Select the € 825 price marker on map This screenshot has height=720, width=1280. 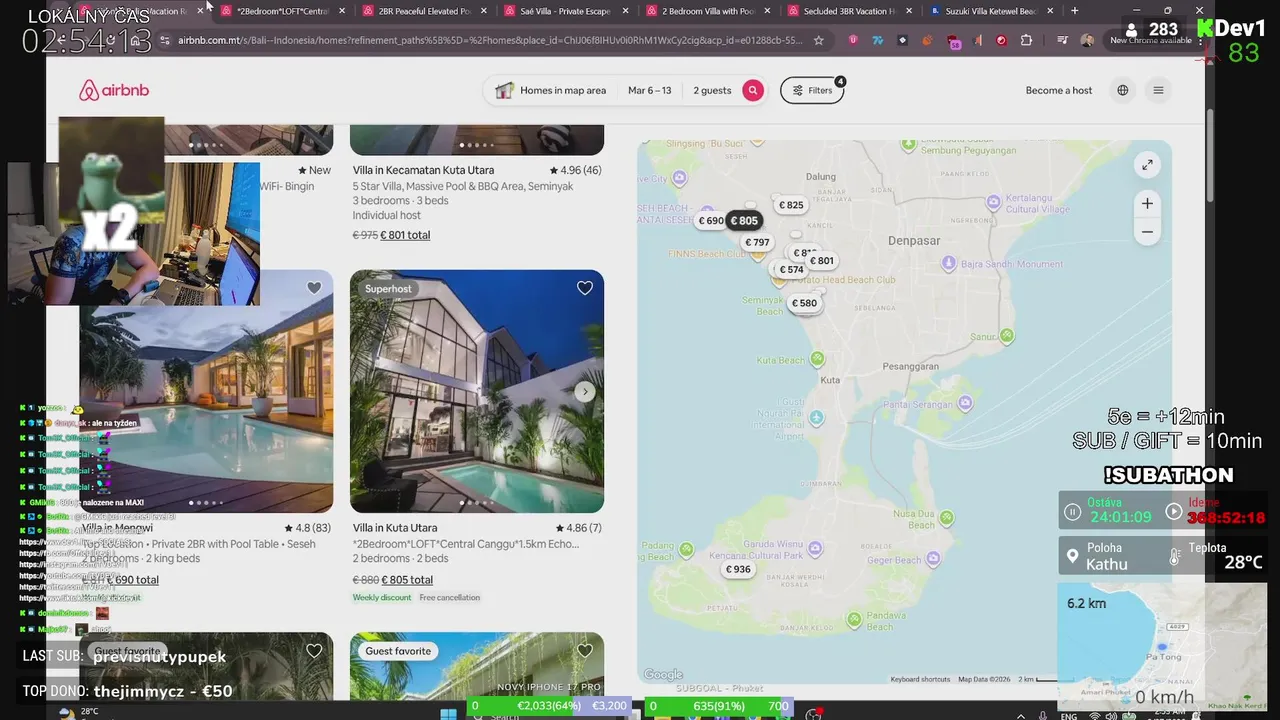(791, 205)
